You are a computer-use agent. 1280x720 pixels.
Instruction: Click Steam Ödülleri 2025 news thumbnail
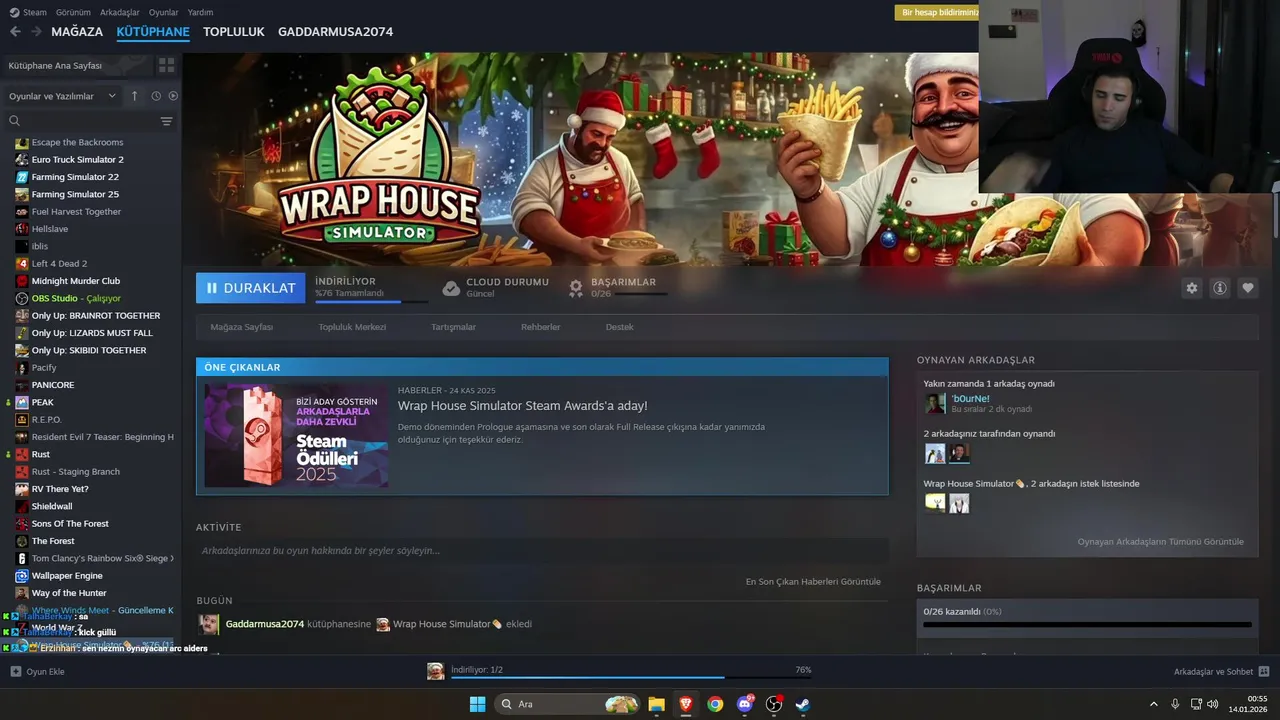[296, 436]
